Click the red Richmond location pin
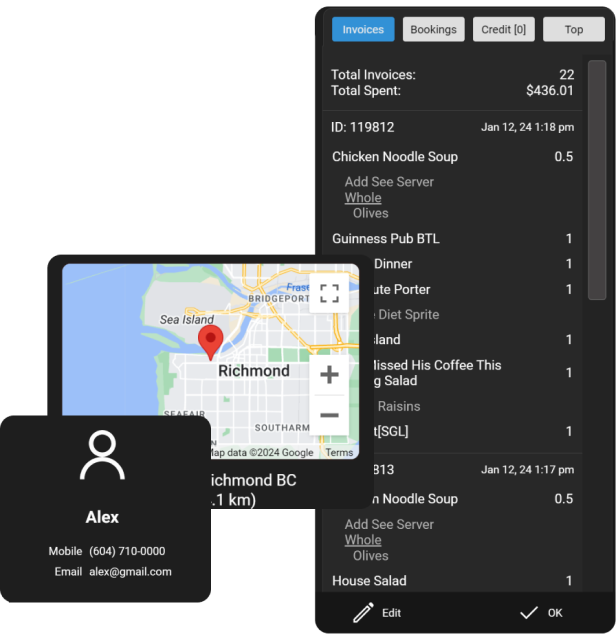Viewport: 616px width, 640px height. coord(210,341)
